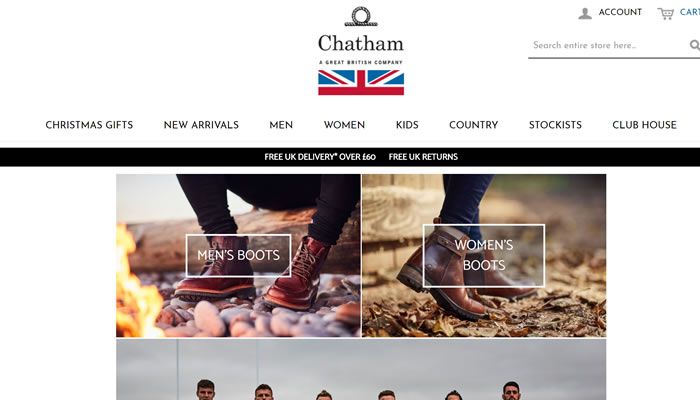Click the Men's Boots banner button
Image resolution: width=700 pixels, height=400 pixels.
click(238, 255)
